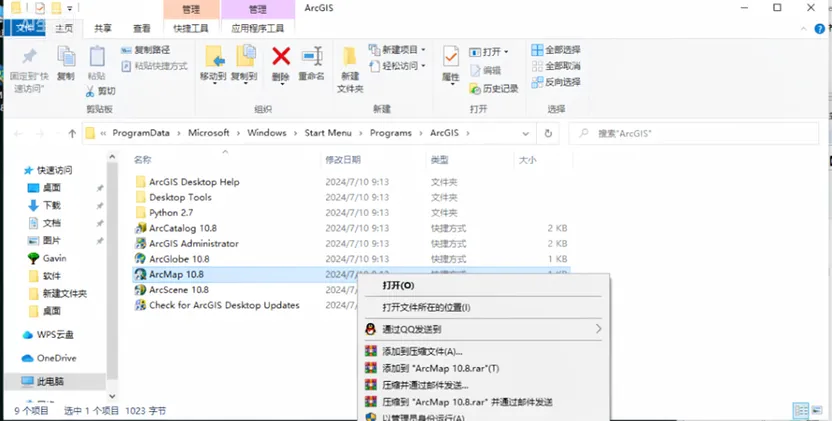Click the Back navigation arrow

point(19,134)
